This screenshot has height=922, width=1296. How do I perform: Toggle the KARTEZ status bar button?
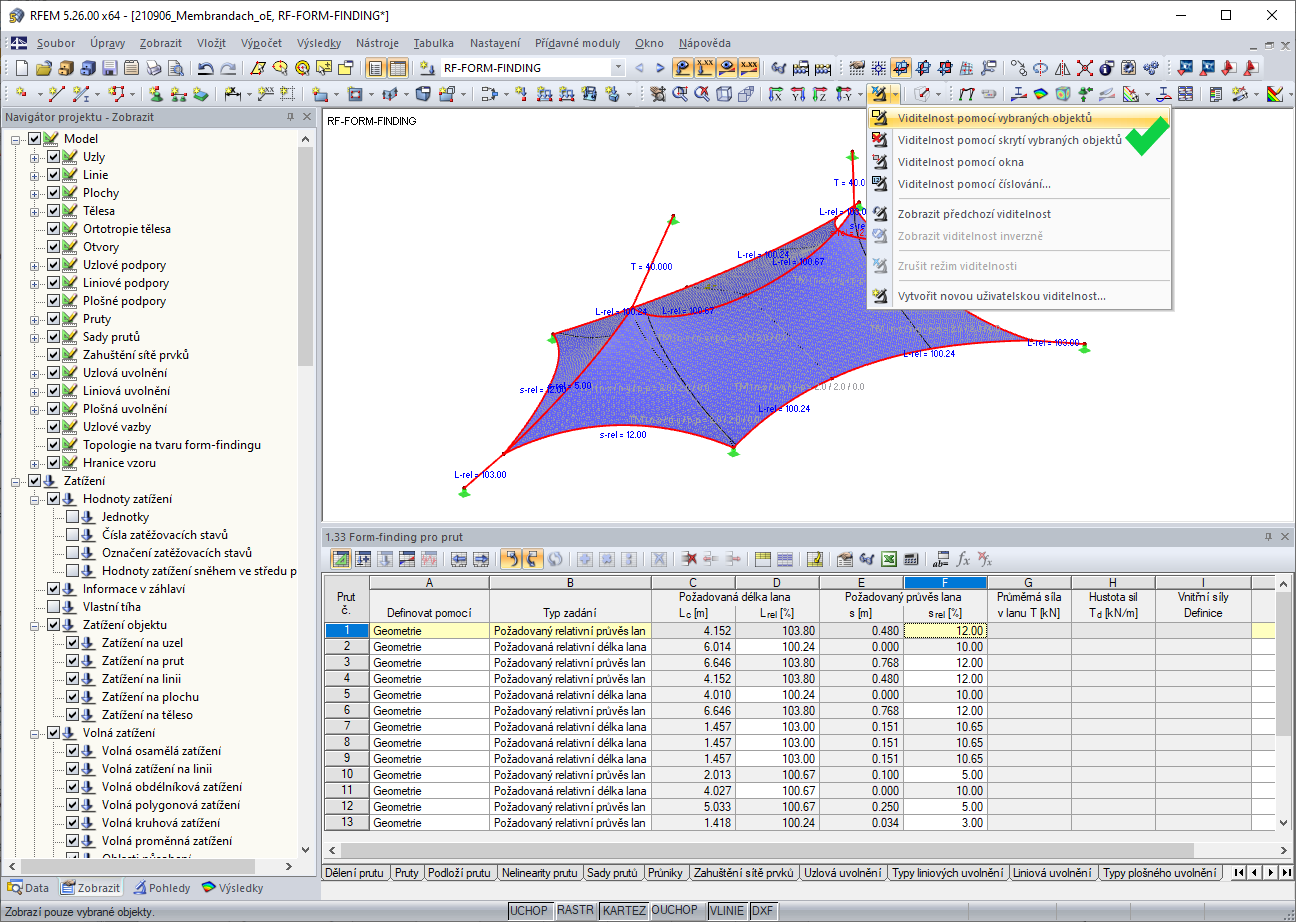pyautogui.click(x=624, y=911)
